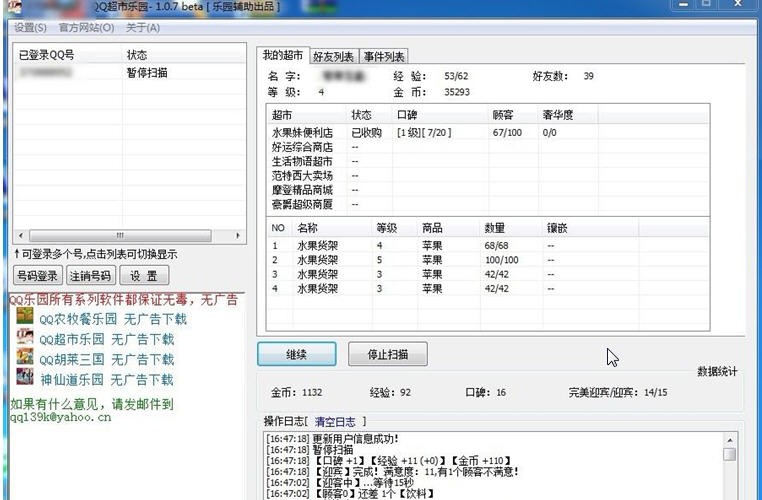Click the QQ胡莱三国 icon
This screenshot has height=500, width=762.
(25, 356)
